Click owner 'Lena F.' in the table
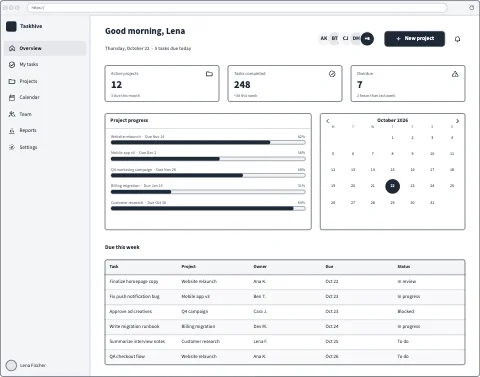The image size is (480, 377). (x=260, y=341)
